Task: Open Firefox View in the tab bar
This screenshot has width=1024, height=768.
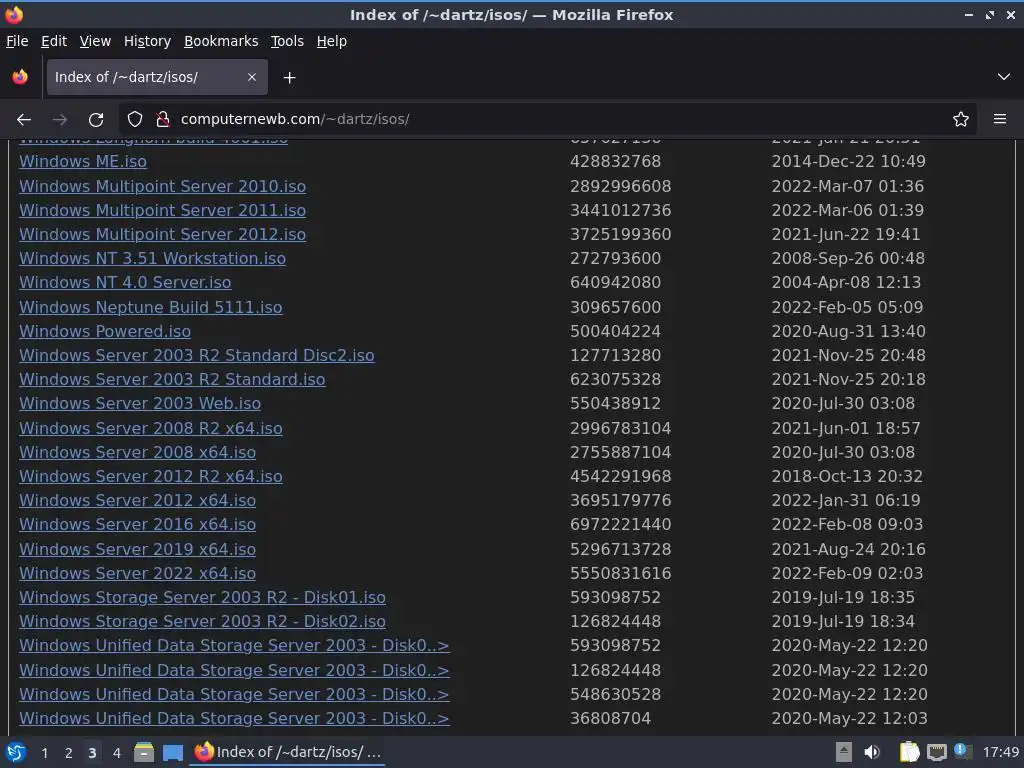Action: click(20, 77)
